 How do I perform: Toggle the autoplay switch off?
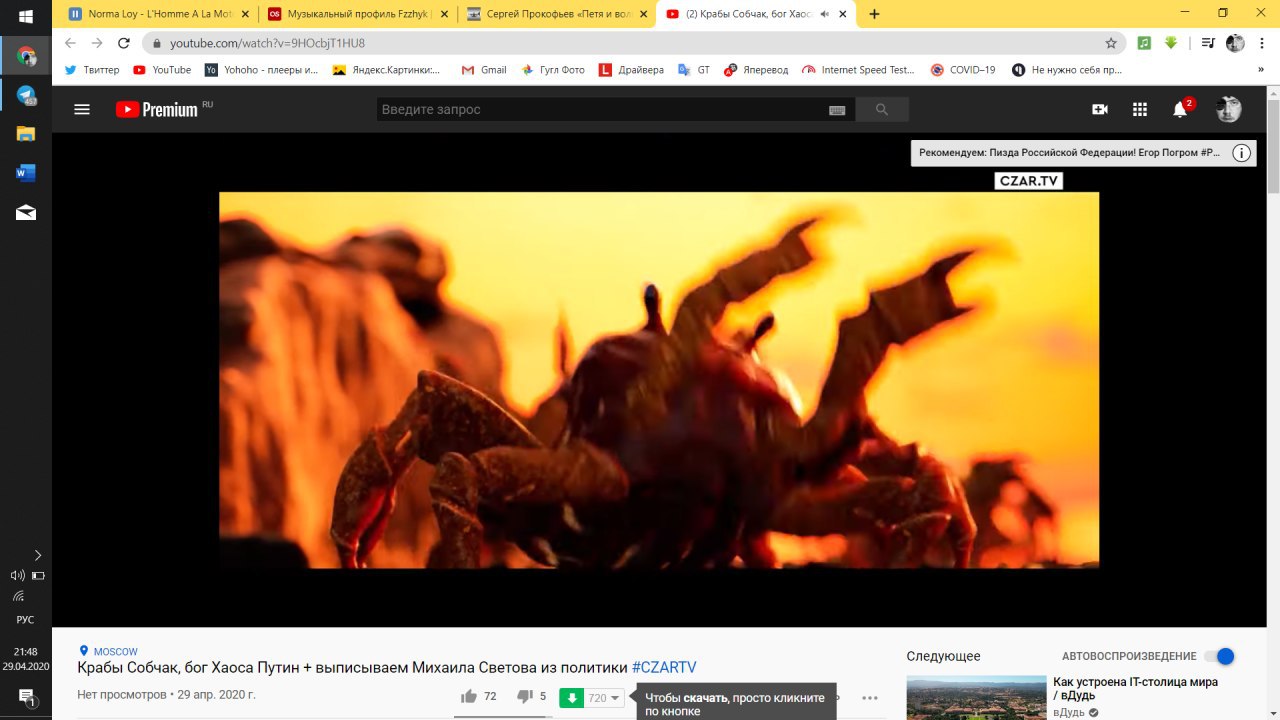1219,656
